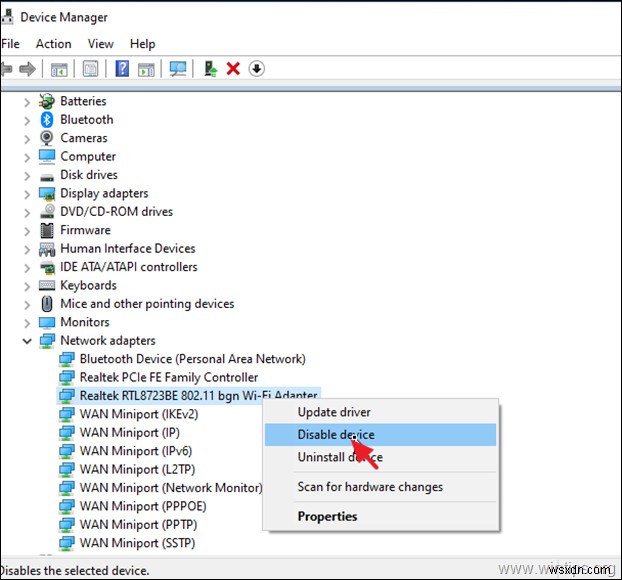Viewport: 622px width, 580px height.
Task: Click the red X Uninstall device icon
Action: coord(233,69)
